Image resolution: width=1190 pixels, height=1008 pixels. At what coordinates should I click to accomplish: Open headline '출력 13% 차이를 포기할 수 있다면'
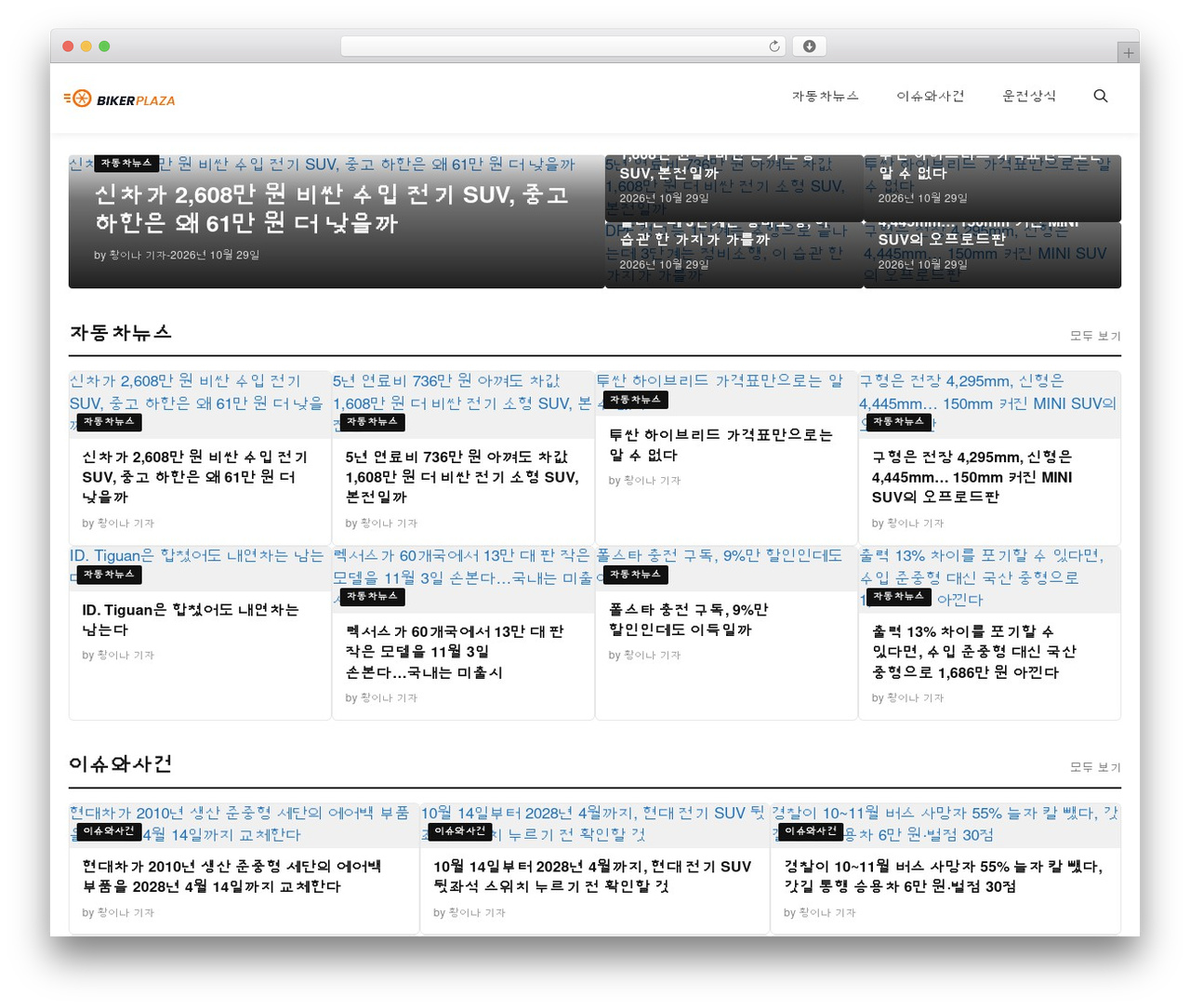[x=974, y=652]
